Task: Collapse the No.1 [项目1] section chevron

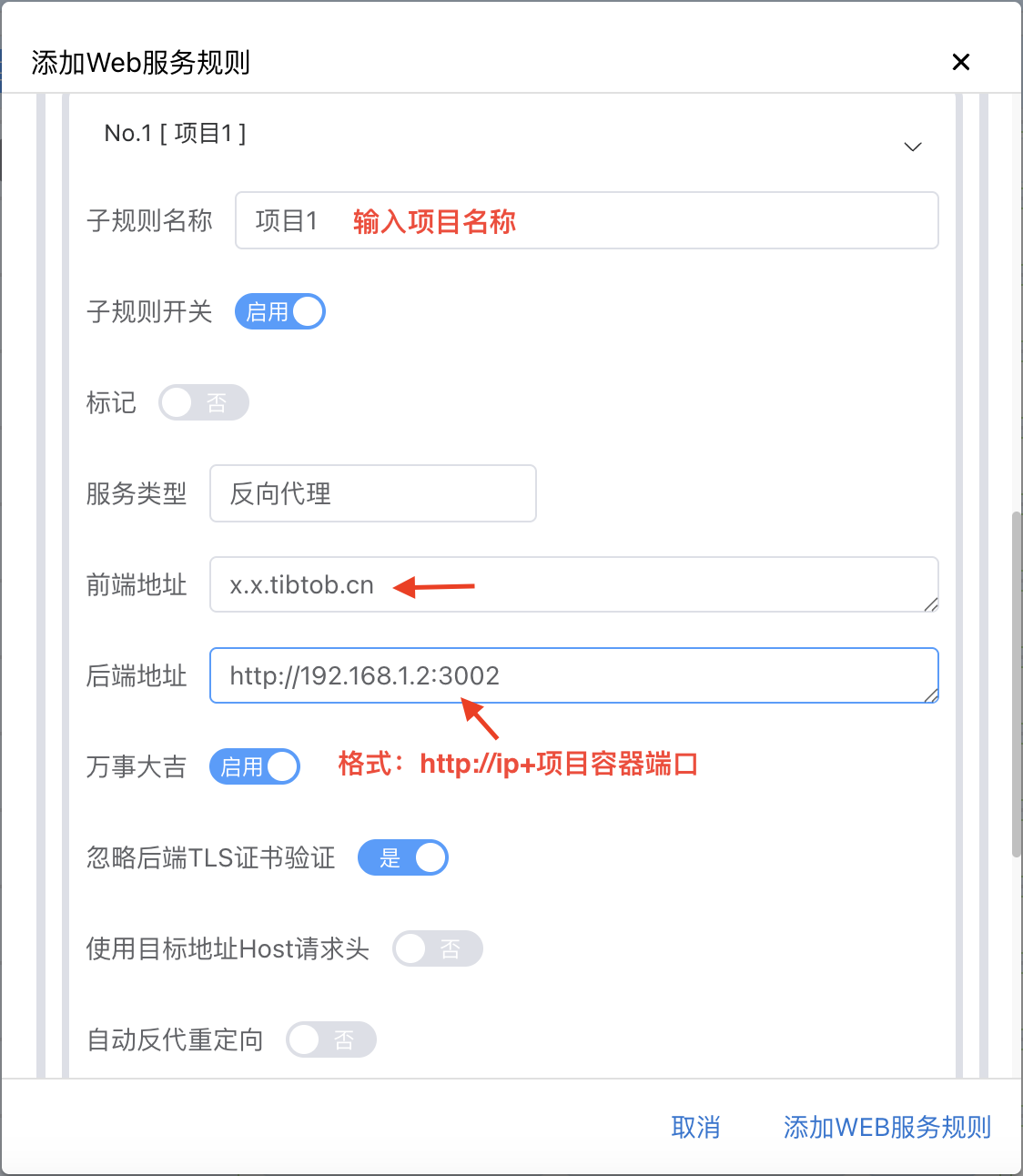Action: [x=912, y=147]
